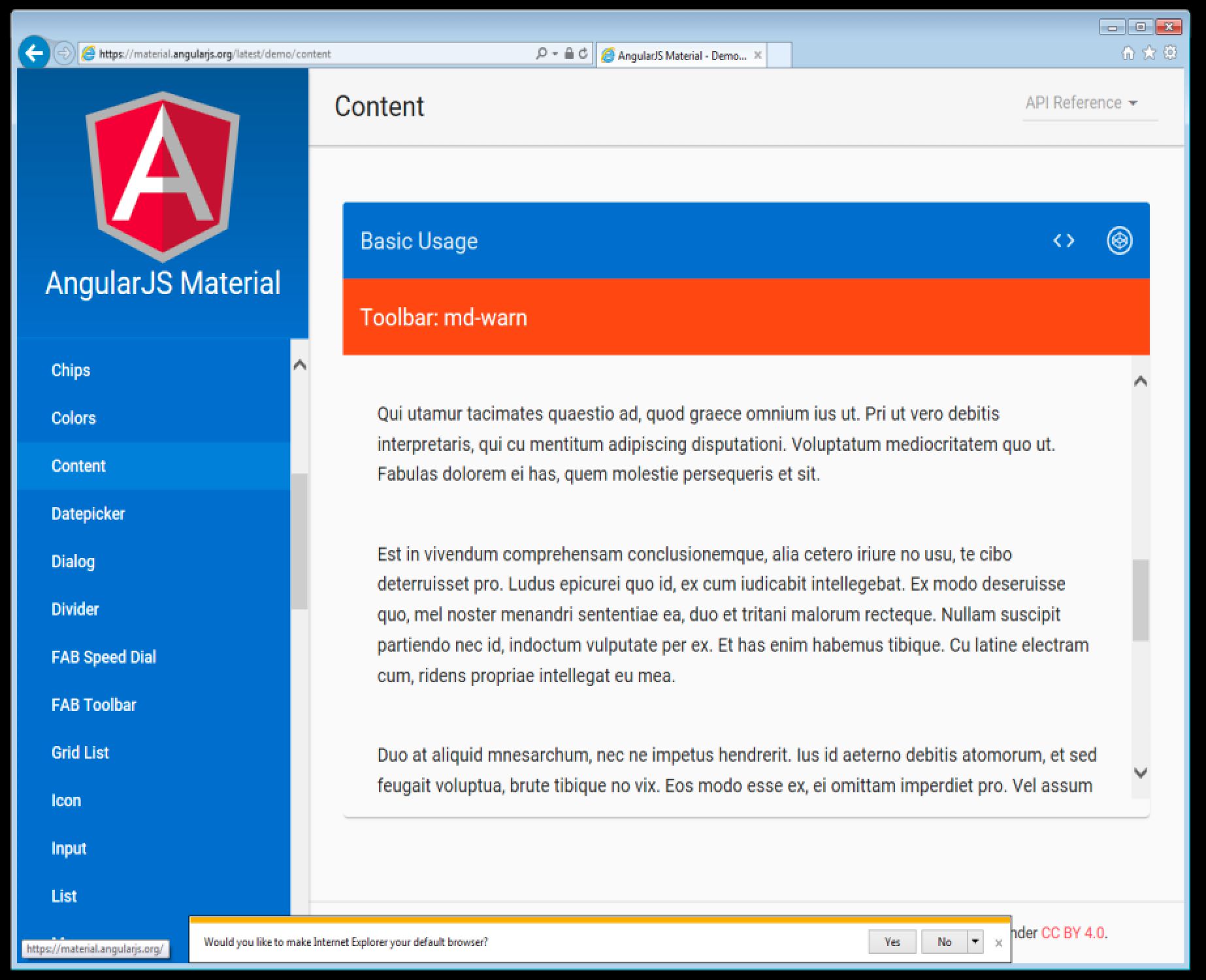Open Input sidebar item

point(154,848)
